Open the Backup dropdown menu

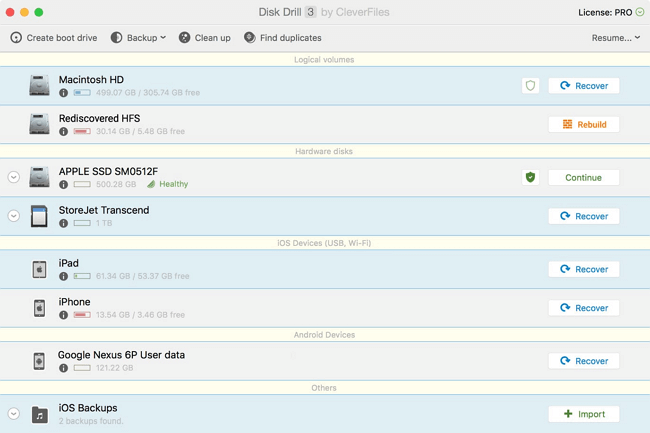coord(138,38)
